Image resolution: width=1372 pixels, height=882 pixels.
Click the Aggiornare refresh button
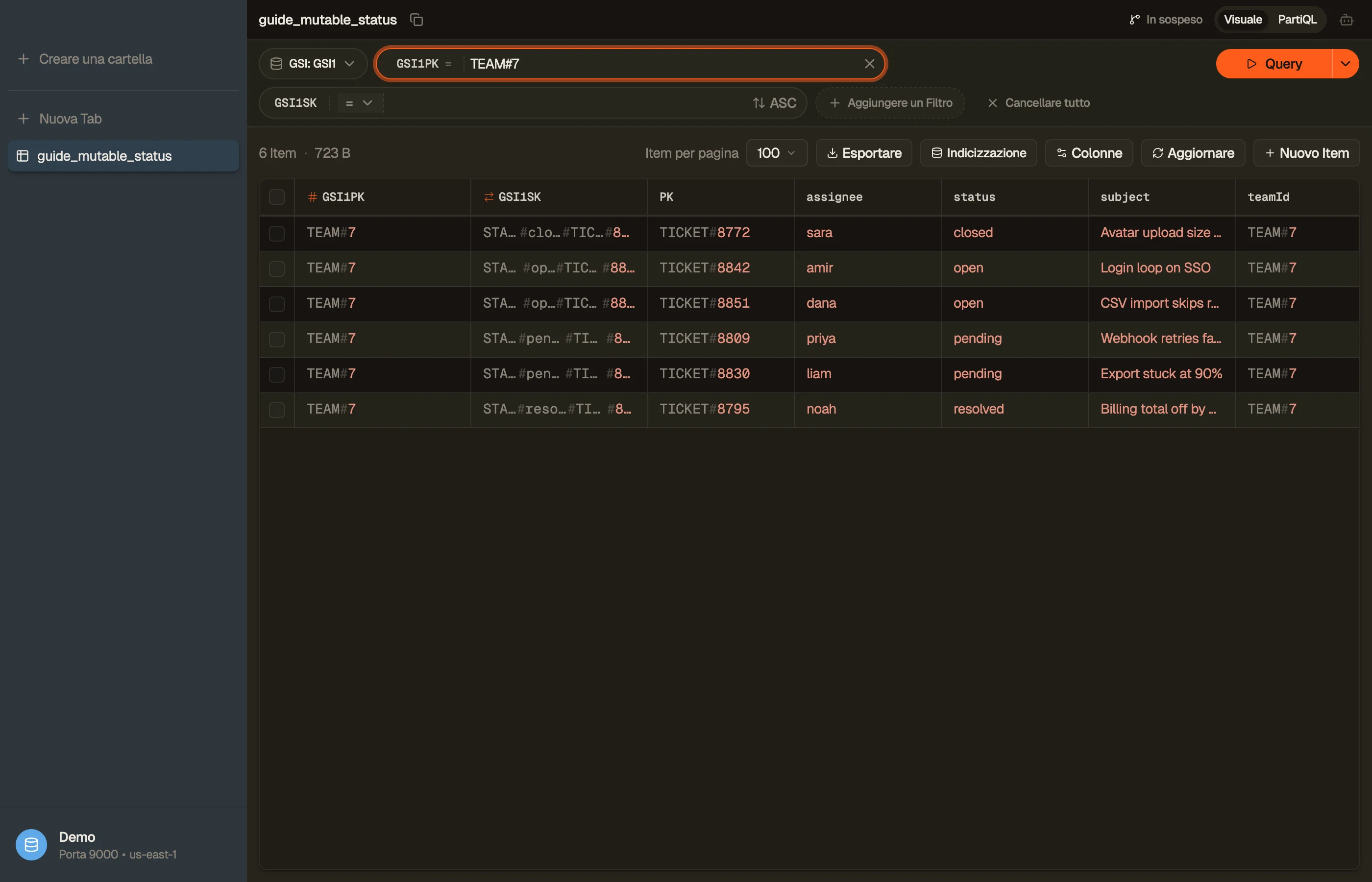click(x=1193, y=153)
